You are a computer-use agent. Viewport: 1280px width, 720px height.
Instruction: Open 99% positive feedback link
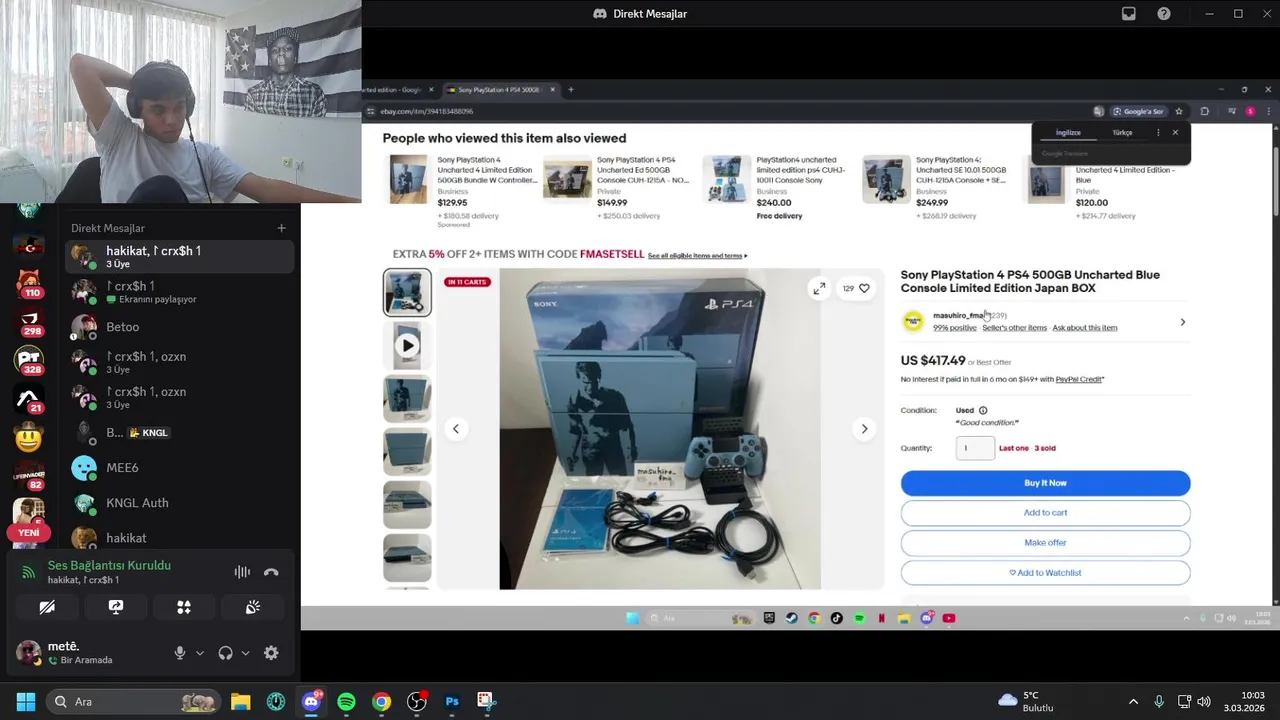(x=955, y=328)
